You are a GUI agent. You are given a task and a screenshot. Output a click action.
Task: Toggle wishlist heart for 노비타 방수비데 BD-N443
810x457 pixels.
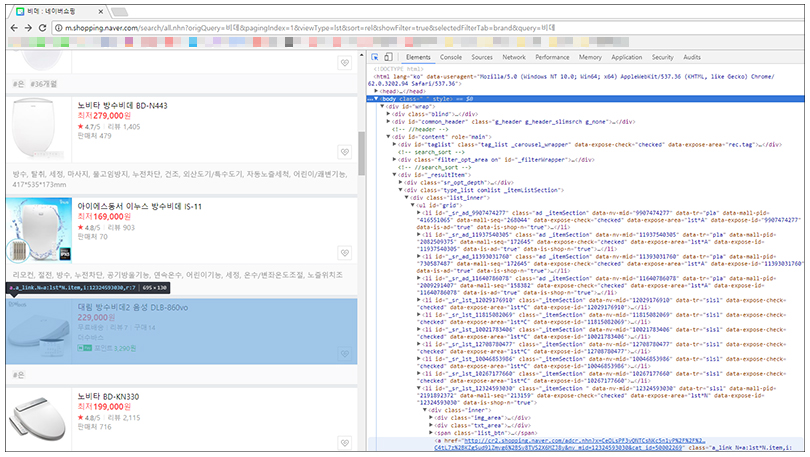(x=345, y=152)
